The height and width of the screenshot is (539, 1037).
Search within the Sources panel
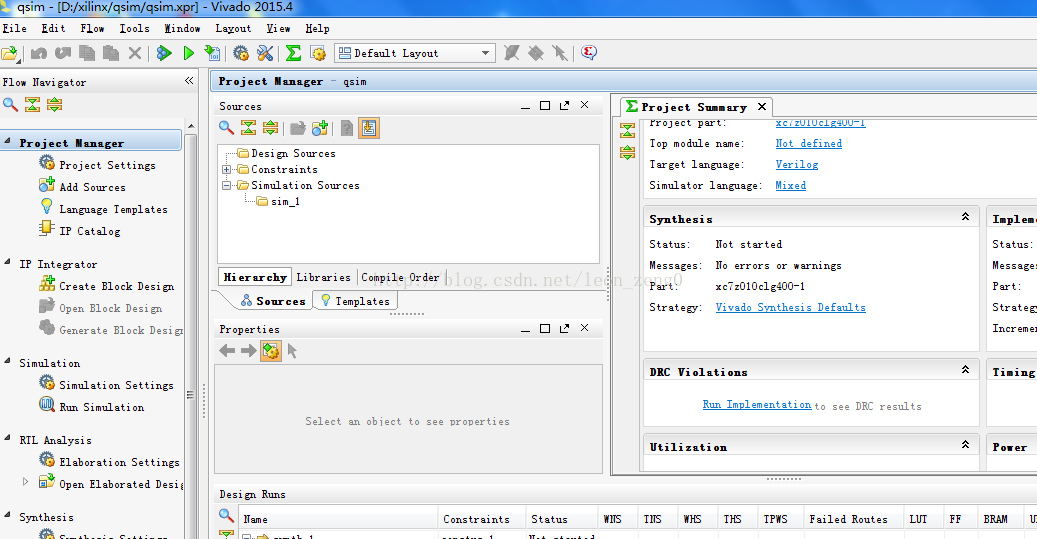[226, 128]
